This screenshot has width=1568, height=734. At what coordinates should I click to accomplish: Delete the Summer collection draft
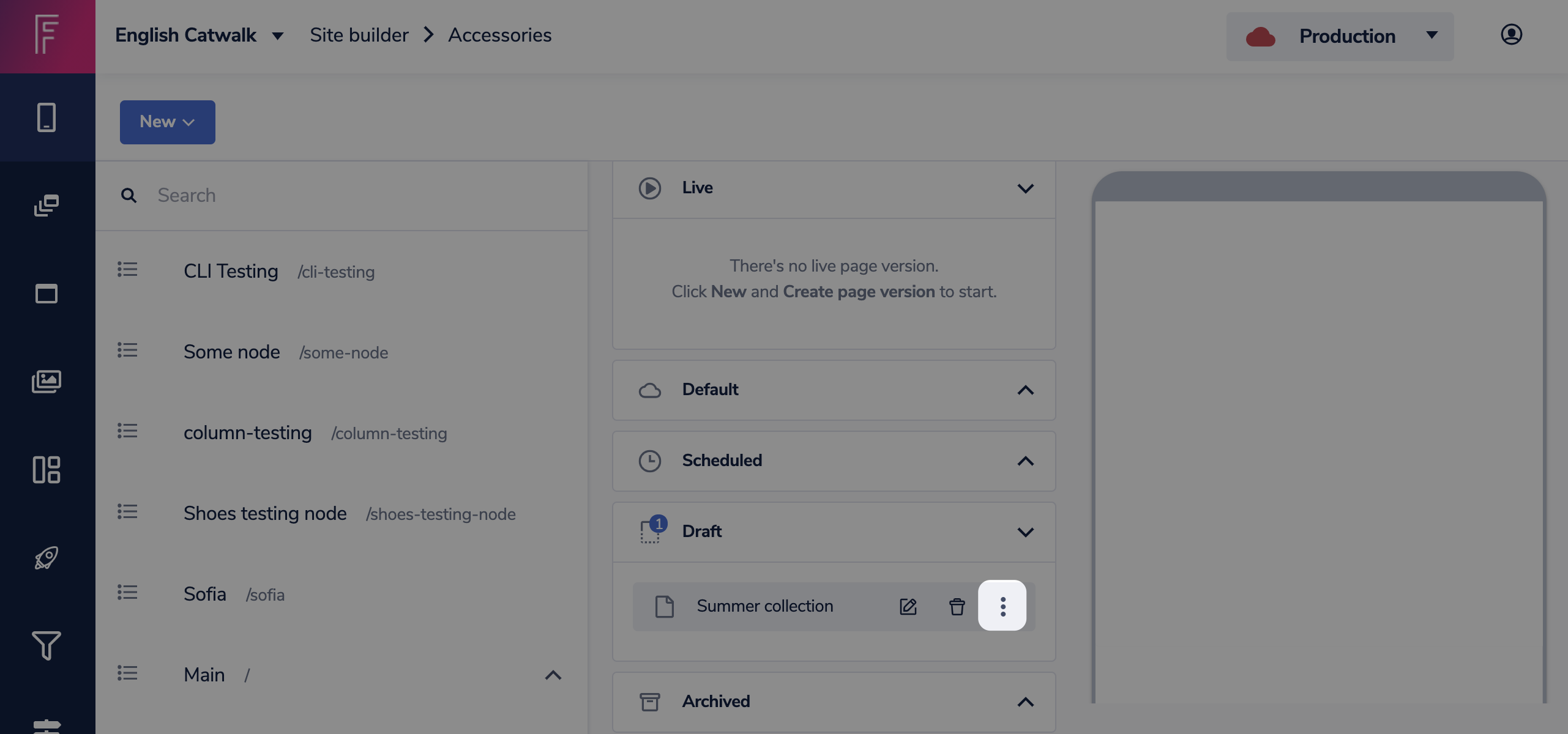pos(957,606)
